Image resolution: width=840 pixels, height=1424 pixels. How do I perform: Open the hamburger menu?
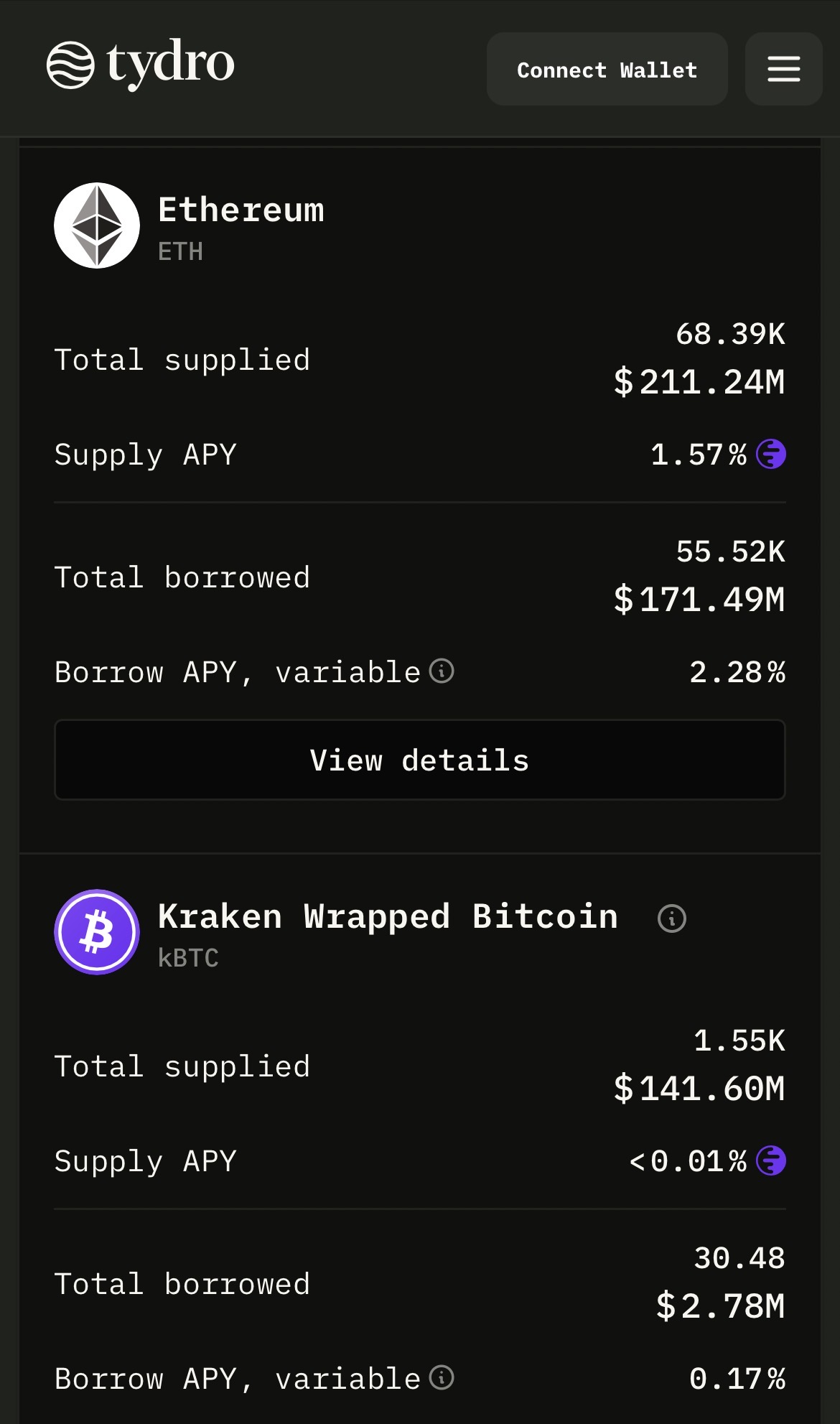[x=783, y=69]
